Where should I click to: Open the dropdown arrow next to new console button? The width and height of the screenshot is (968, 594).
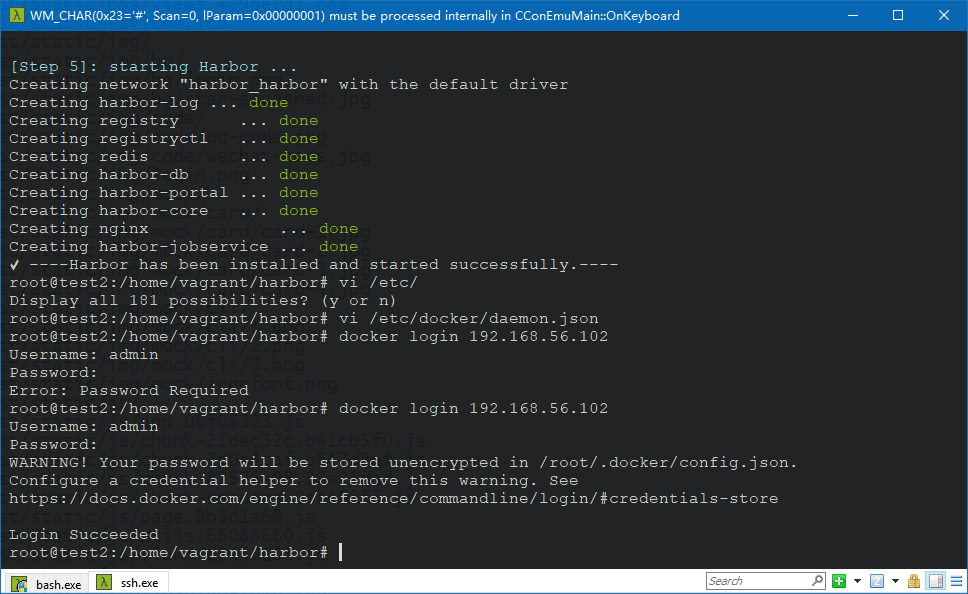point(857,581)
